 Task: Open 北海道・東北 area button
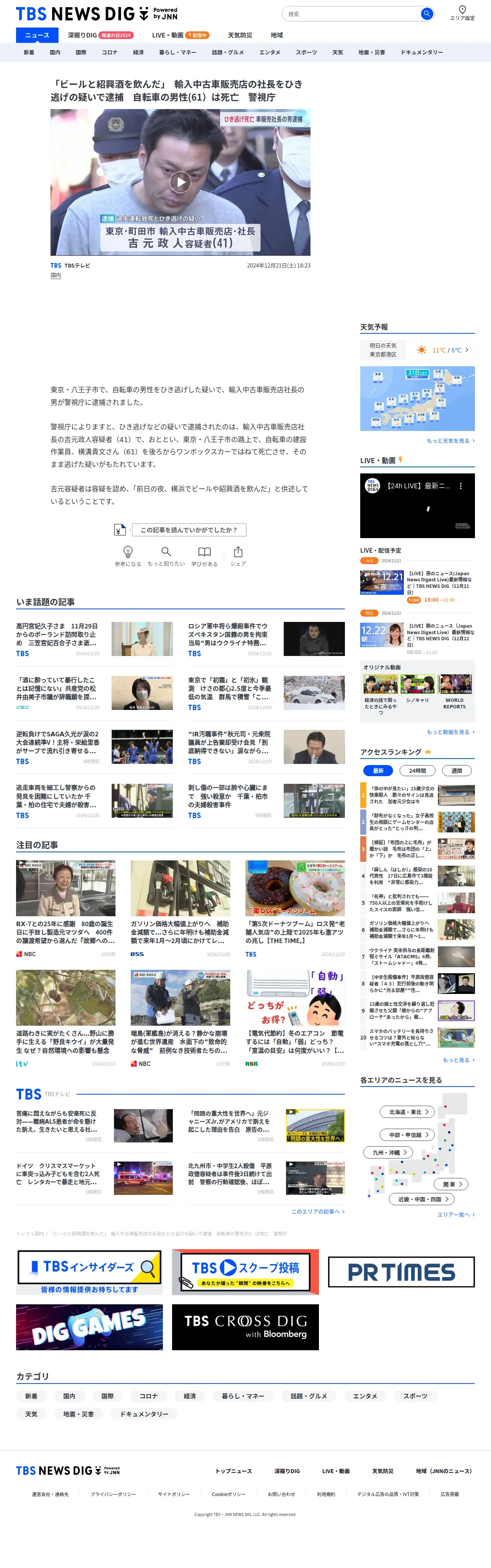tap(408, 1111)
